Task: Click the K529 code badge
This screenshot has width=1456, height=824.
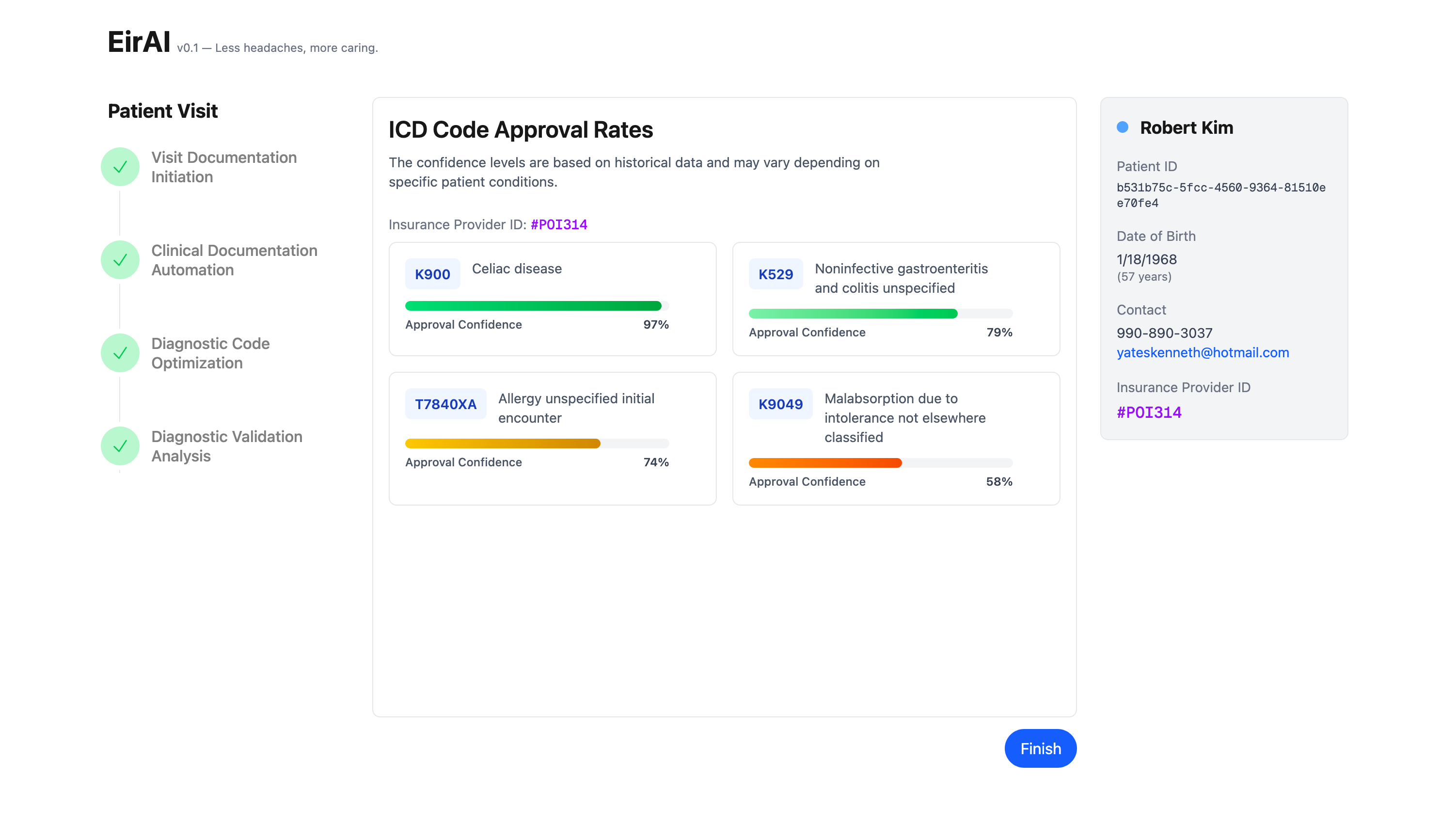Action: pos(775,274)
